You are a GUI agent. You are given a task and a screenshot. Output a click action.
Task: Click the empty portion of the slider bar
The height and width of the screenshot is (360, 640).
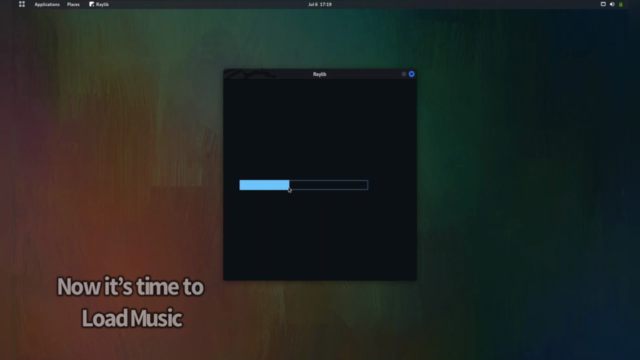point(329,185)
